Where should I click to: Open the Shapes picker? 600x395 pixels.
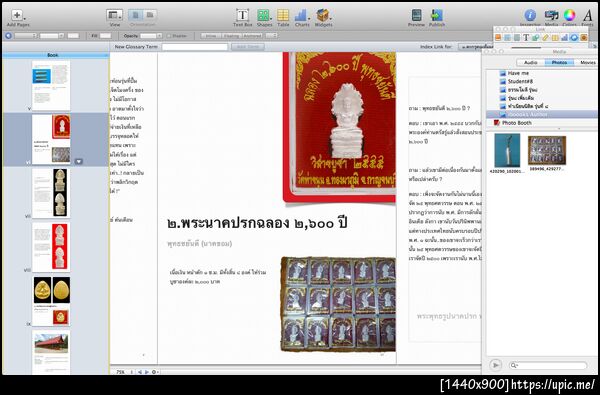point(263,15)
